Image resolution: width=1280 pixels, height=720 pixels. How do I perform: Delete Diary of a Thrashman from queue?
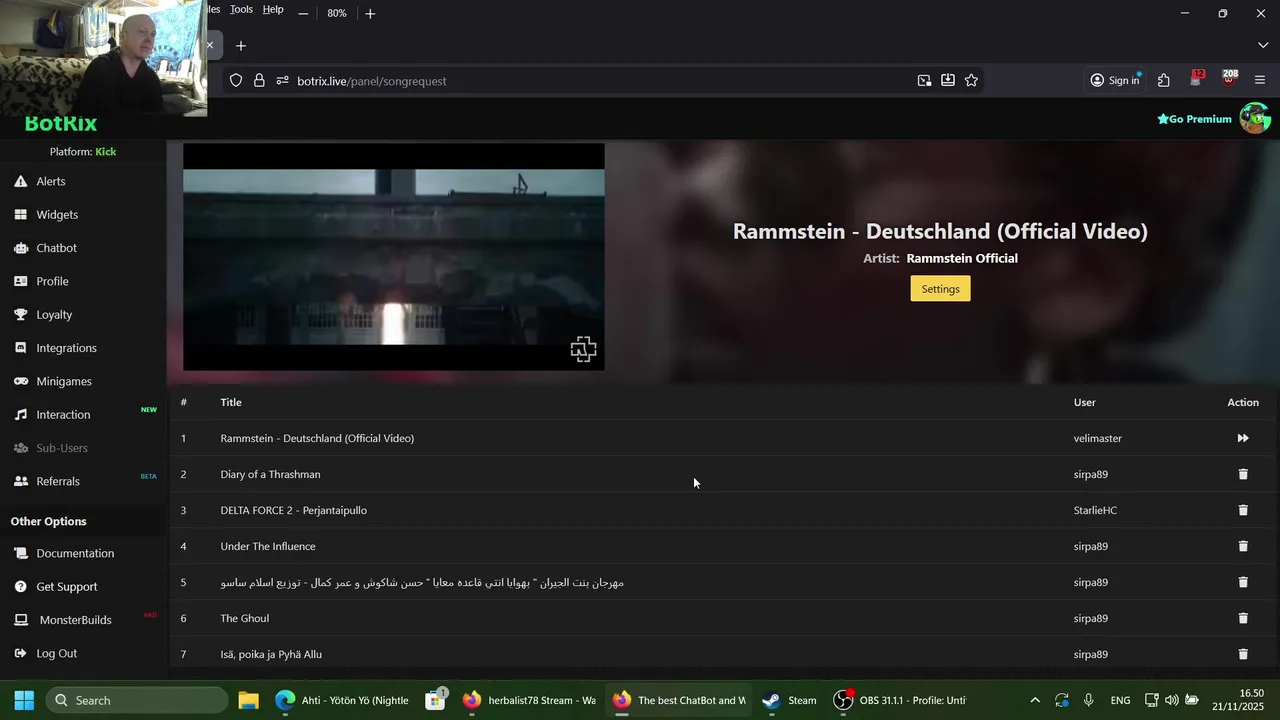[x=1243, y=474]
